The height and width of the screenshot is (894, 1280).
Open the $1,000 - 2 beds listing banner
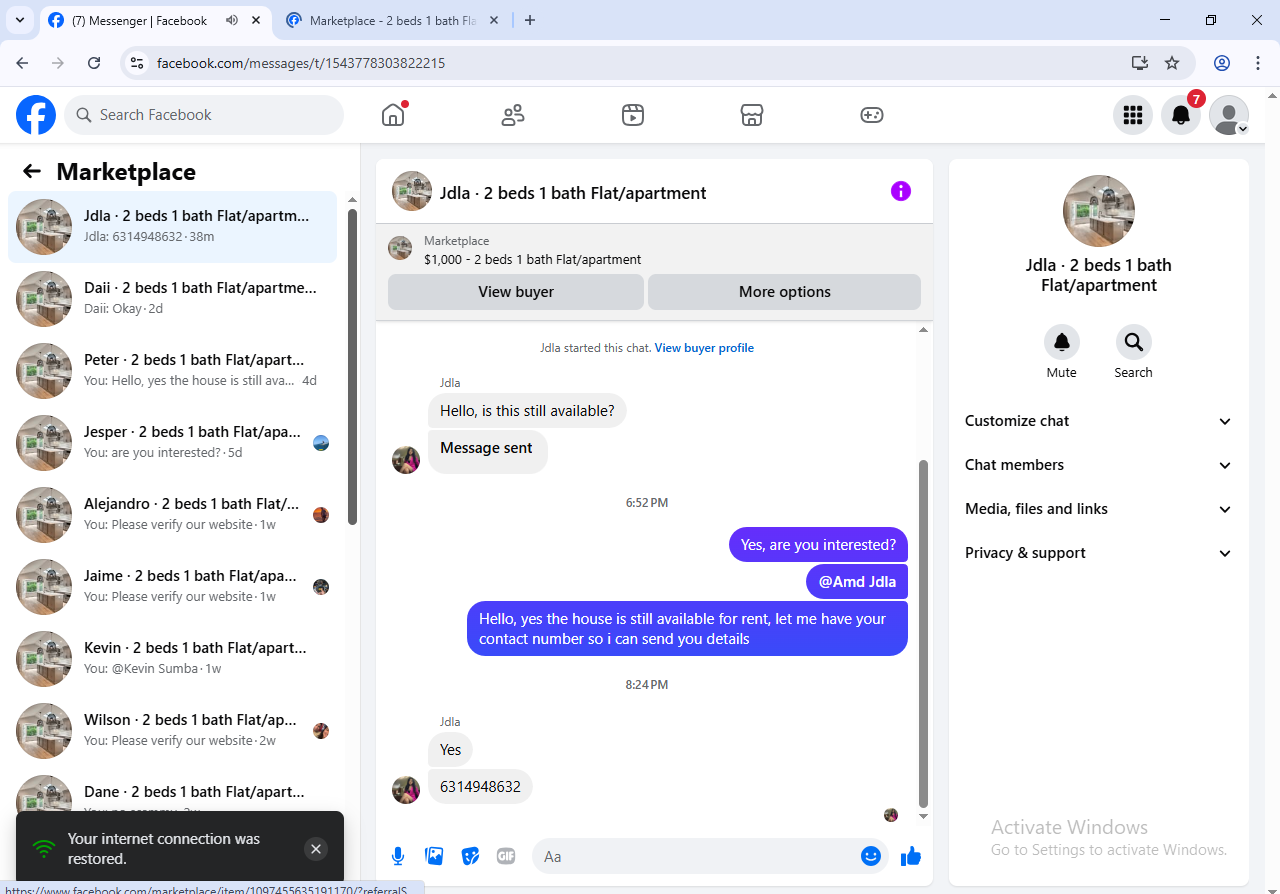(x=654, y=250)
